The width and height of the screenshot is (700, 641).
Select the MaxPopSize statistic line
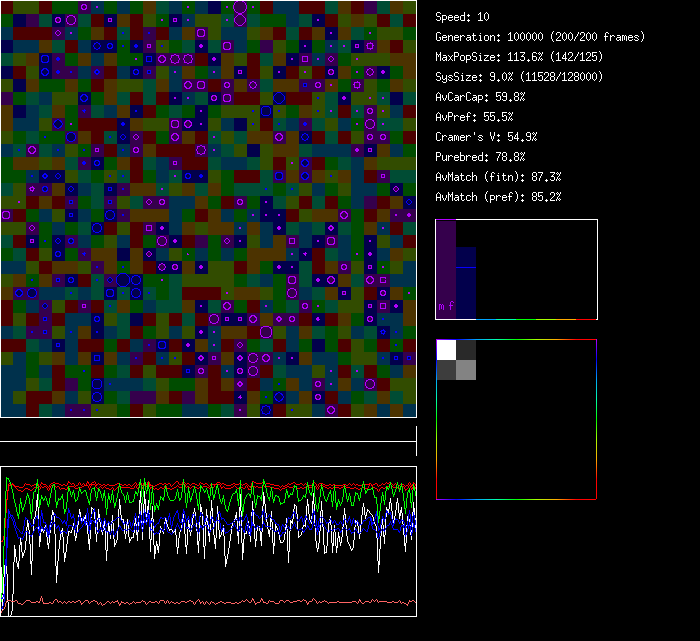[x=518, y=57]
